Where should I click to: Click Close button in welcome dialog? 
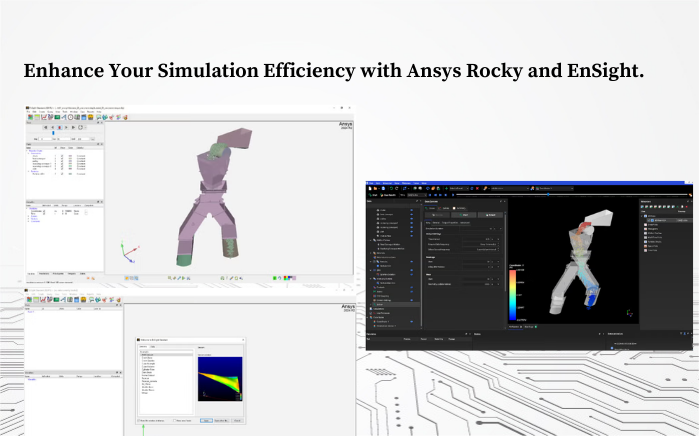click(x=237, y=420)
